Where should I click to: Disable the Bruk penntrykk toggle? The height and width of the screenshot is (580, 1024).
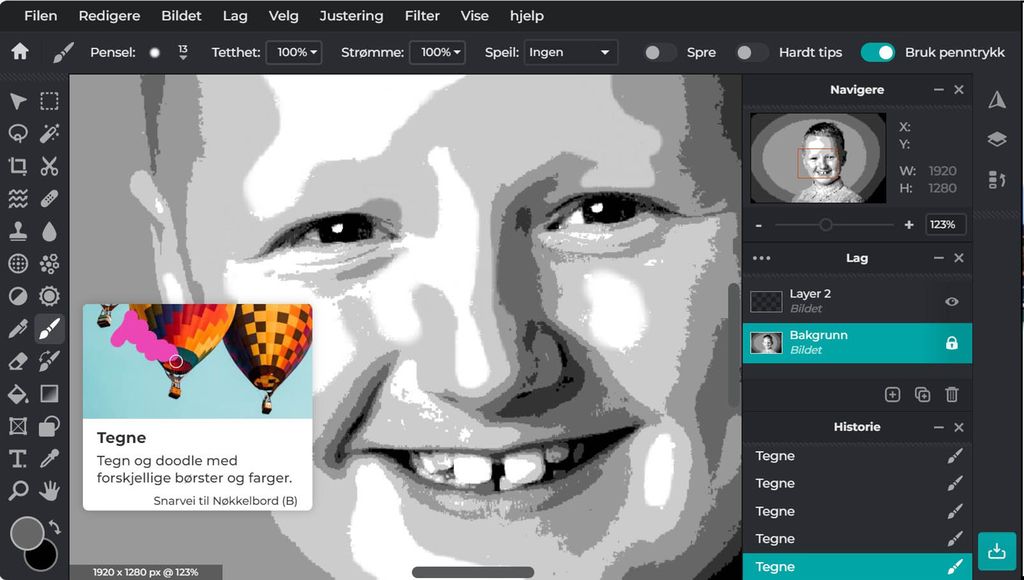tap(877, 52)
